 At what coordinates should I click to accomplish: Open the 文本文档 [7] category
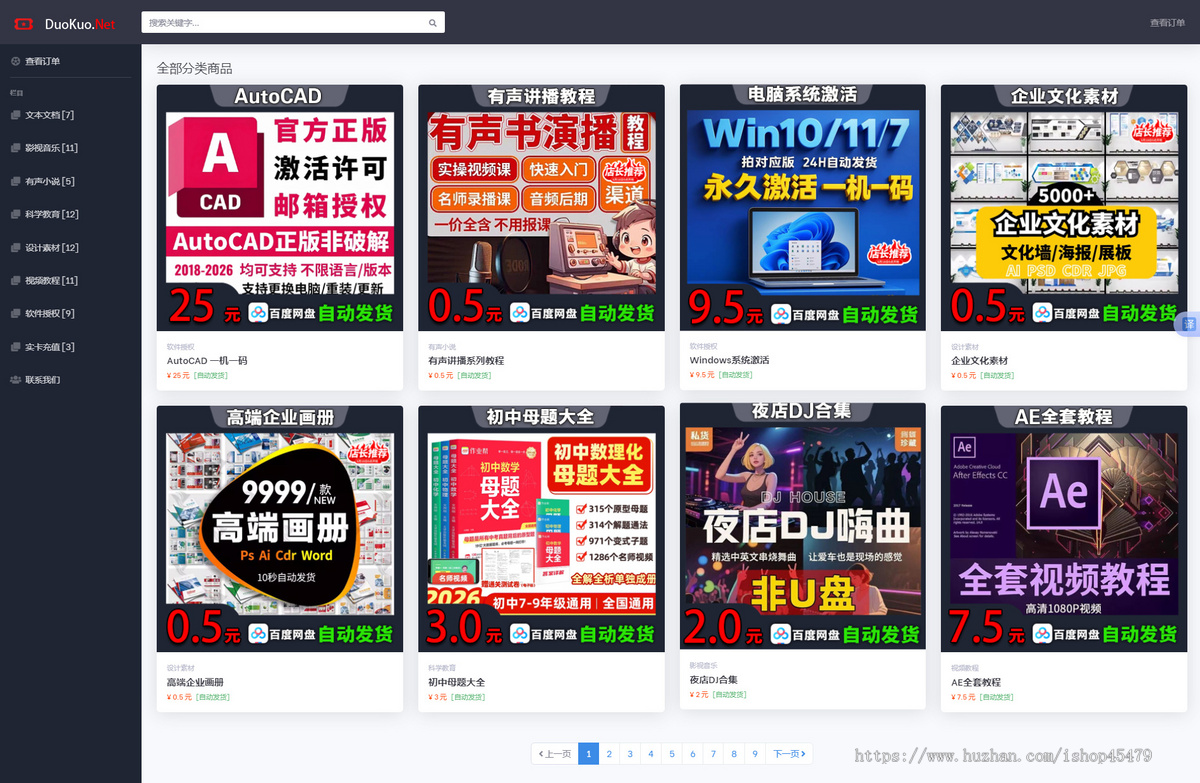(x=49, y=115)
